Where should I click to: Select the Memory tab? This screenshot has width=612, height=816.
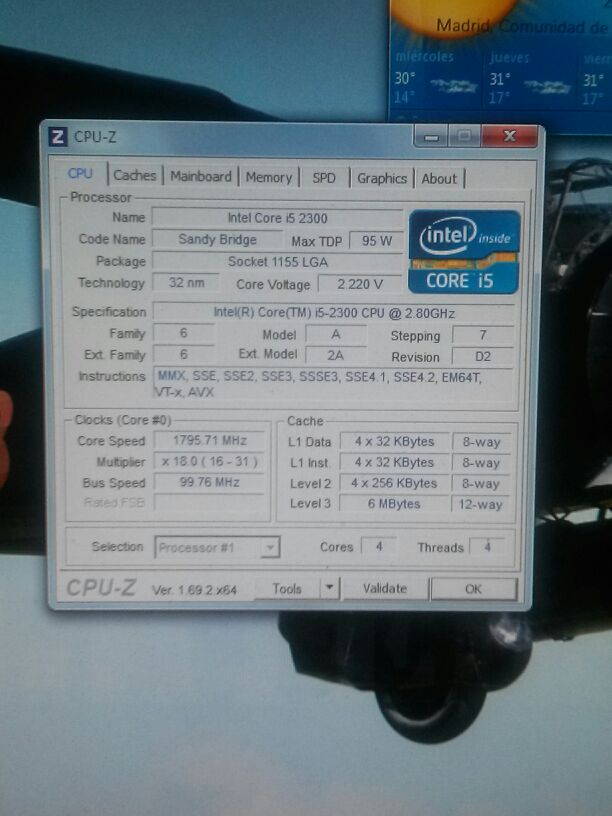pyautogui.click(x=269, y=177)
